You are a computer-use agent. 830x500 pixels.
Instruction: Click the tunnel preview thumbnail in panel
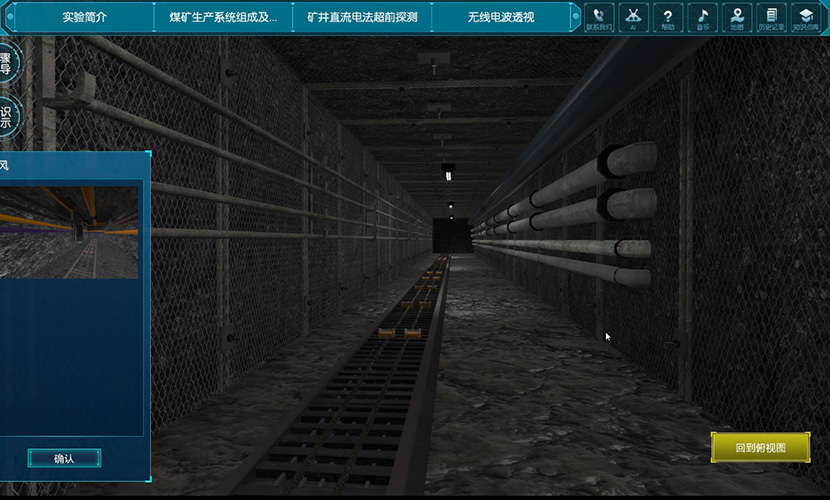[x=68, y=232]
